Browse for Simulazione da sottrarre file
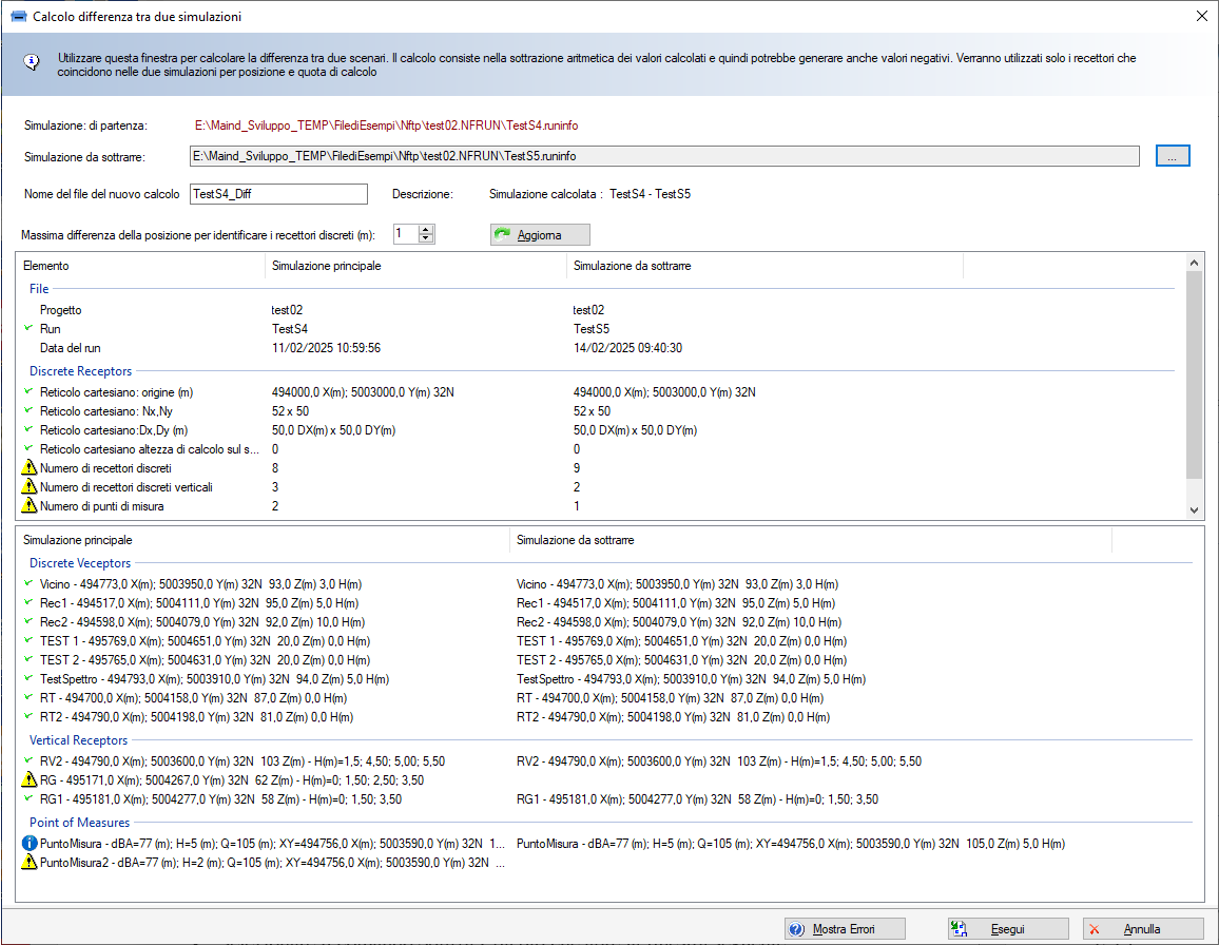 pos(1172,156)
